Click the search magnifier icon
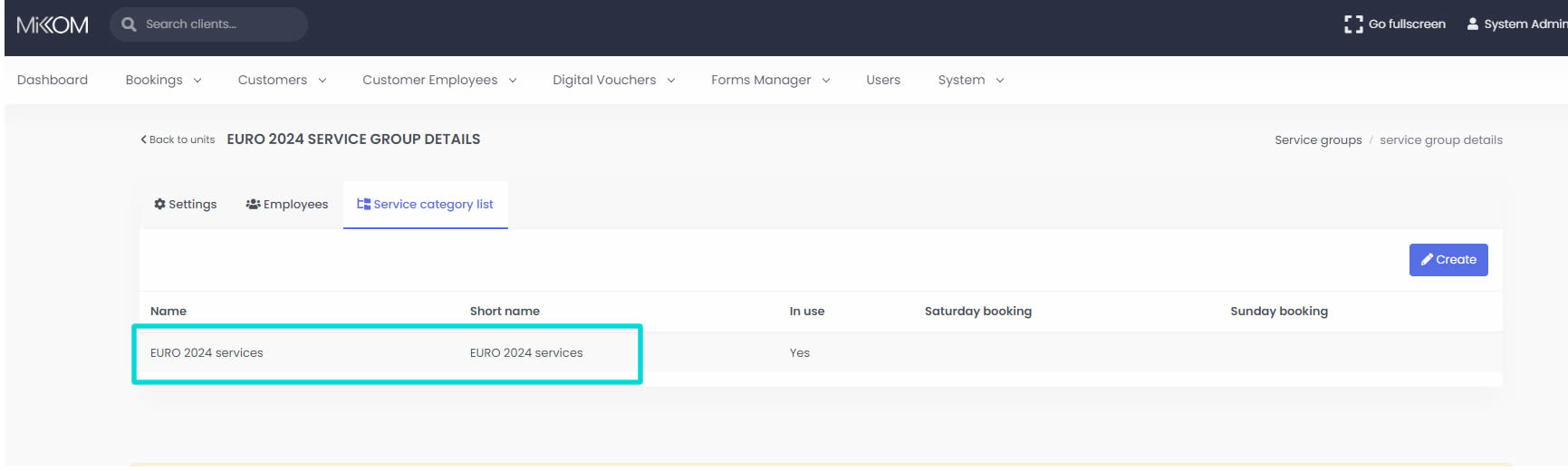 [x=129, y=24]
